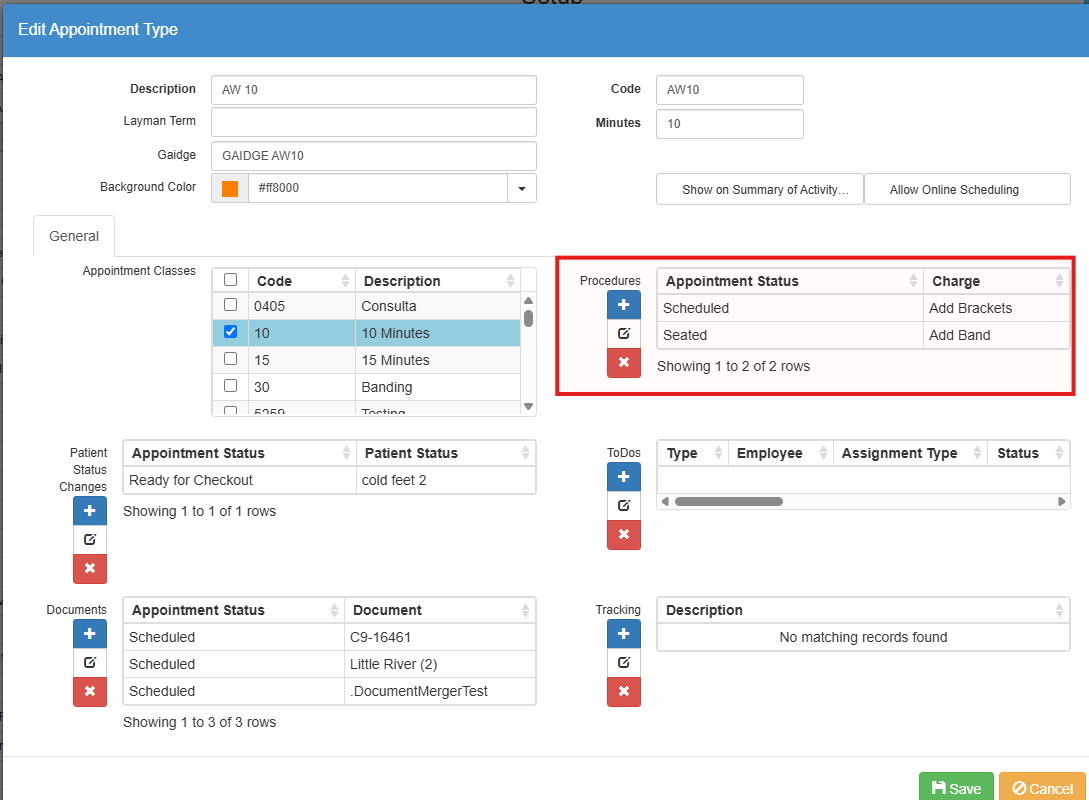Sort Documents by Appointment Status
The height and width of the screenshot is (801, 1089).
tap(234, 610)
